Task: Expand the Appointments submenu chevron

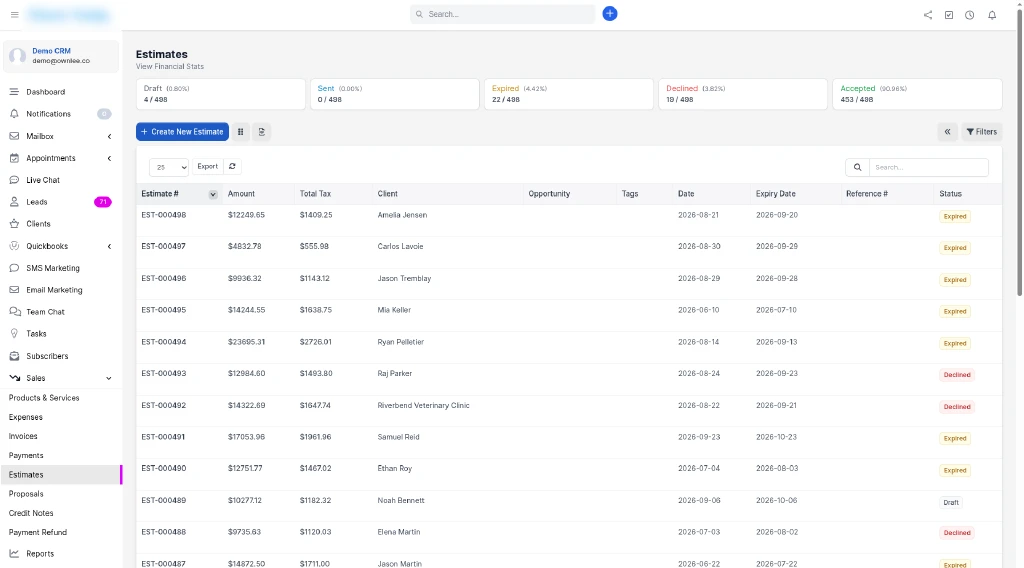Action: [x=109, y=158]
